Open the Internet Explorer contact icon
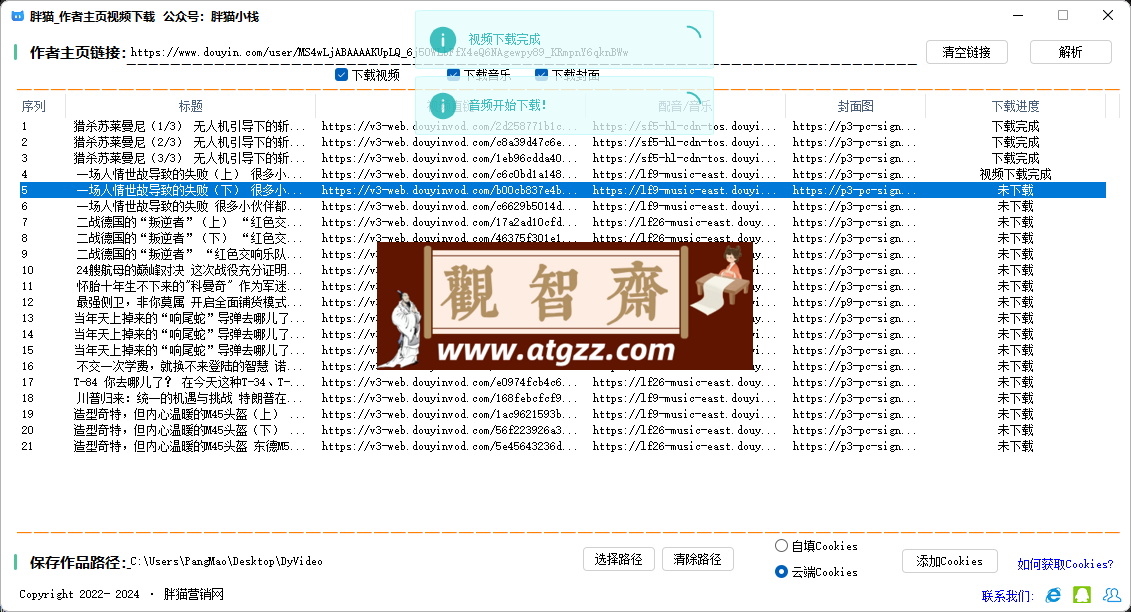This screenshot has width=1131, height=612. [x=1054, y=595]
